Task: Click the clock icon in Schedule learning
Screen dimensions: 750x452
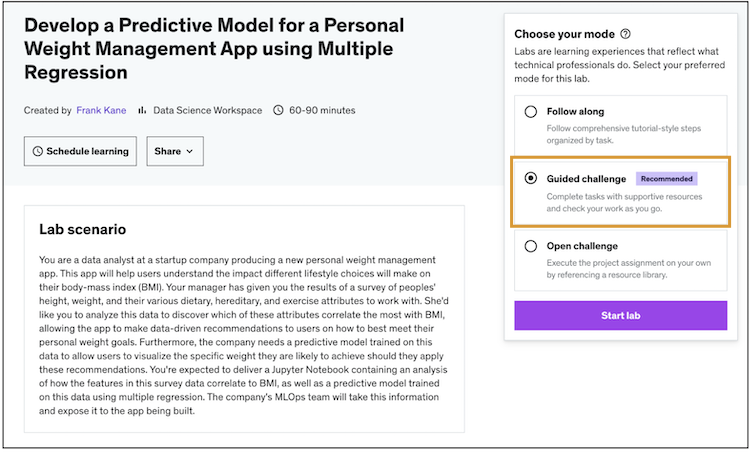Action: click(x=38, y=152)
